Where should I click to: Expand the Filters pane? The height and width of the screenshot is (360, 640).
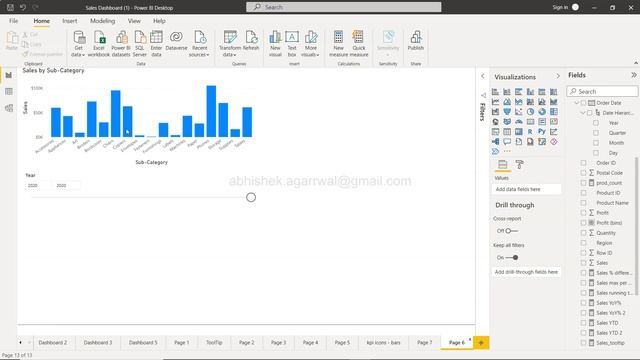482,76
